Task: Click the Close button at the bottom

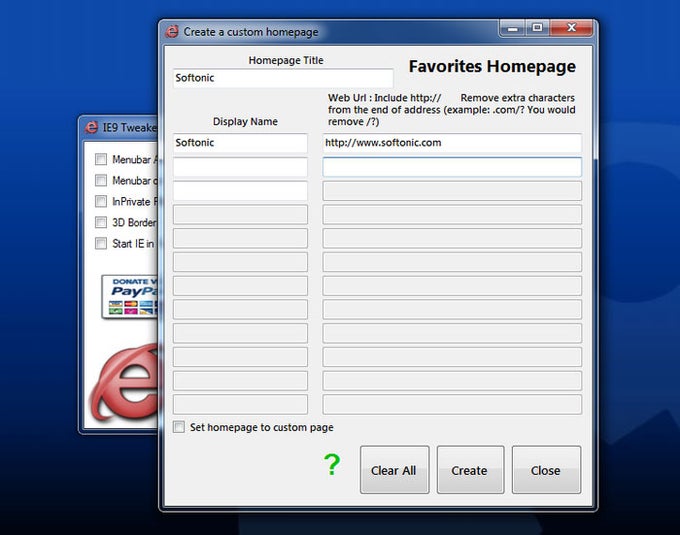Action: tap(546, 470)
